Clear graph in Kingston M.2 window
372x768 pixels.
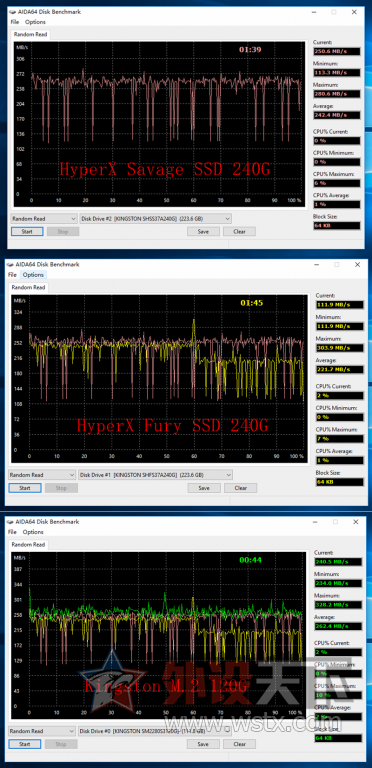239,744
